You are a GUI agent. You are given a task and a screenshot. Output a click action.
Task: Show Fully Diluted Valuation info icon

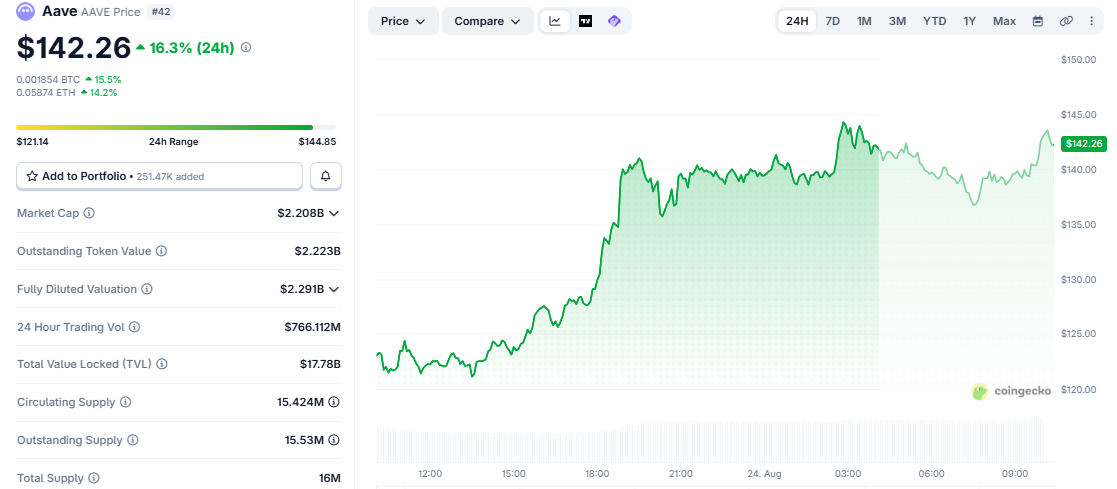tap(147, 289)
